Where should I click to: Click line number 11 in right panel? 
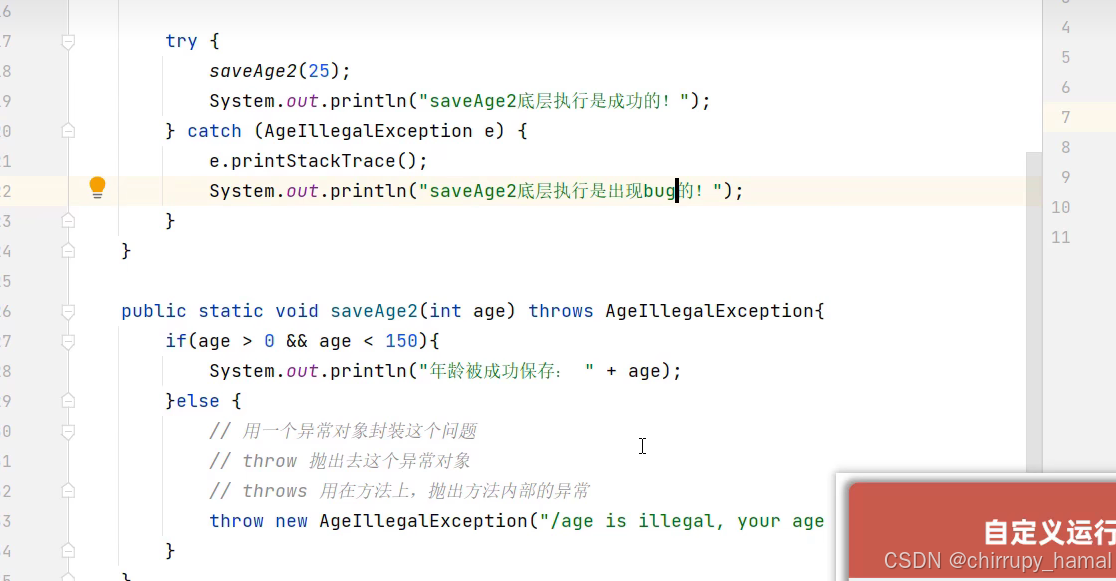1060,237
